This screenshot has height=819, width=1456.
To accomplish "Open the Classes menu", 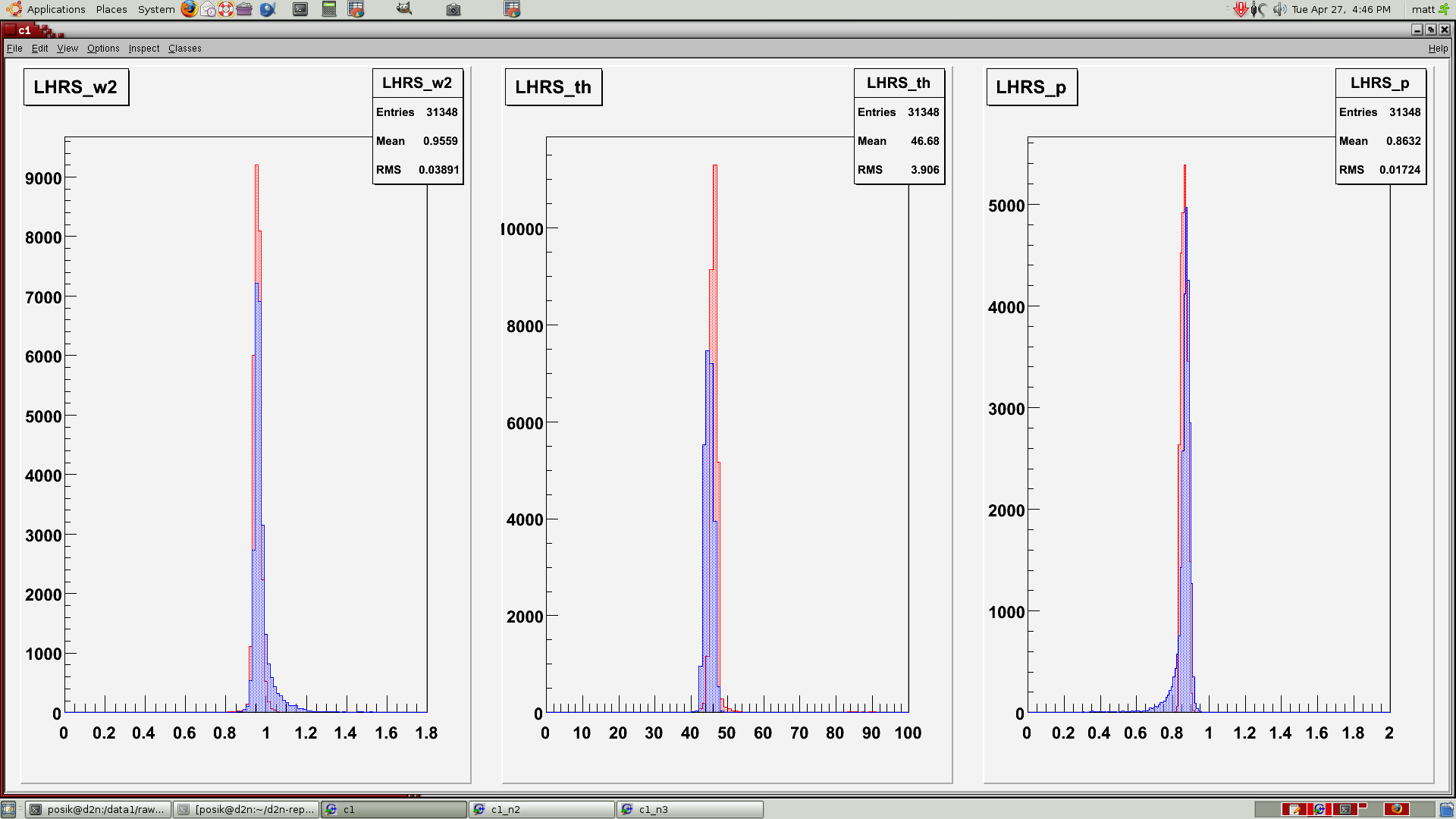I will [185, 49].
